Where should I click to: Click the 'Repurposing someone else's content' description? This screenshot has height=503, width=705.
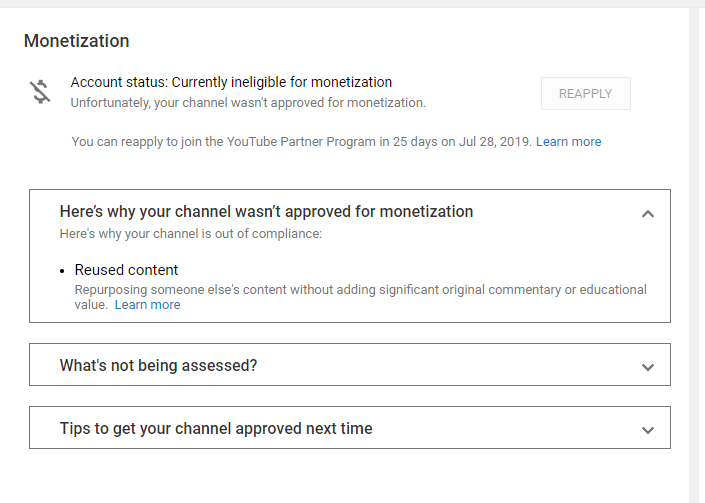(361, 297)
